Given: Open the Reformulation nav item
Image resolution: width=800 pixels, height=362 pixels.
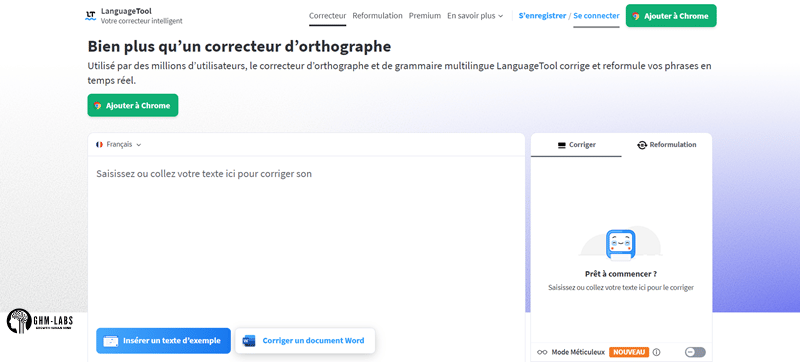Looking at the screenshot, I should coord(378,16).
